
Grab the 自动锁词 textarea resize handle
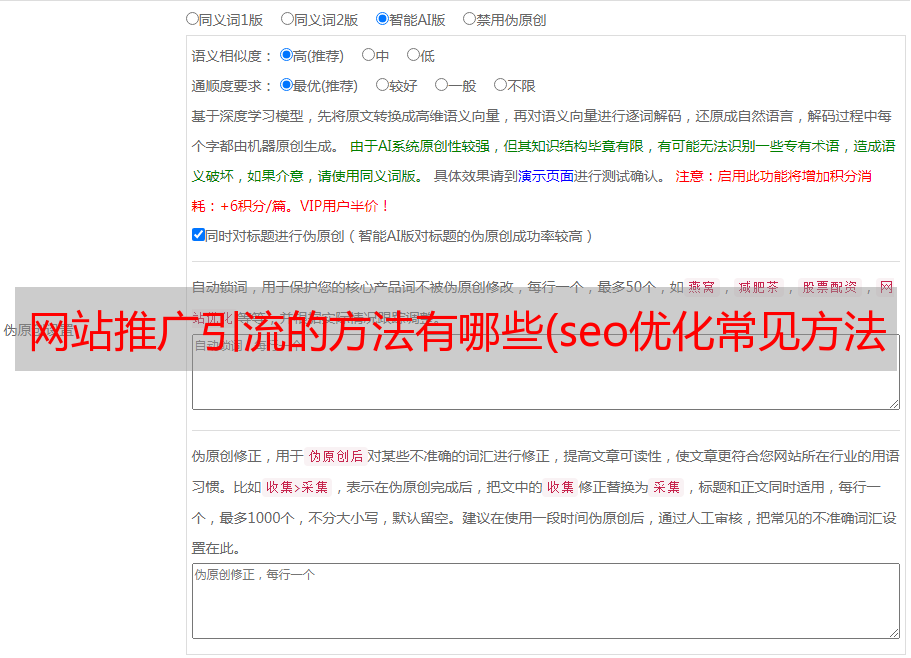pos(894,404)
